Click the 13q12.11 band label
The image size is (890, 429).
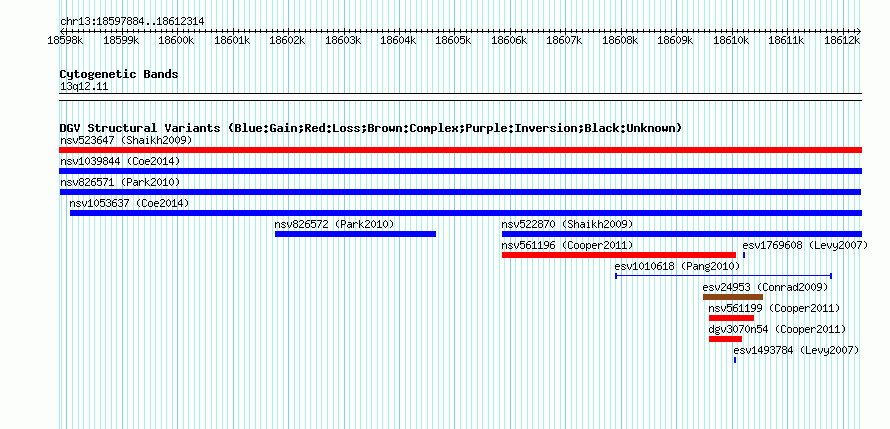click(84, 87)
